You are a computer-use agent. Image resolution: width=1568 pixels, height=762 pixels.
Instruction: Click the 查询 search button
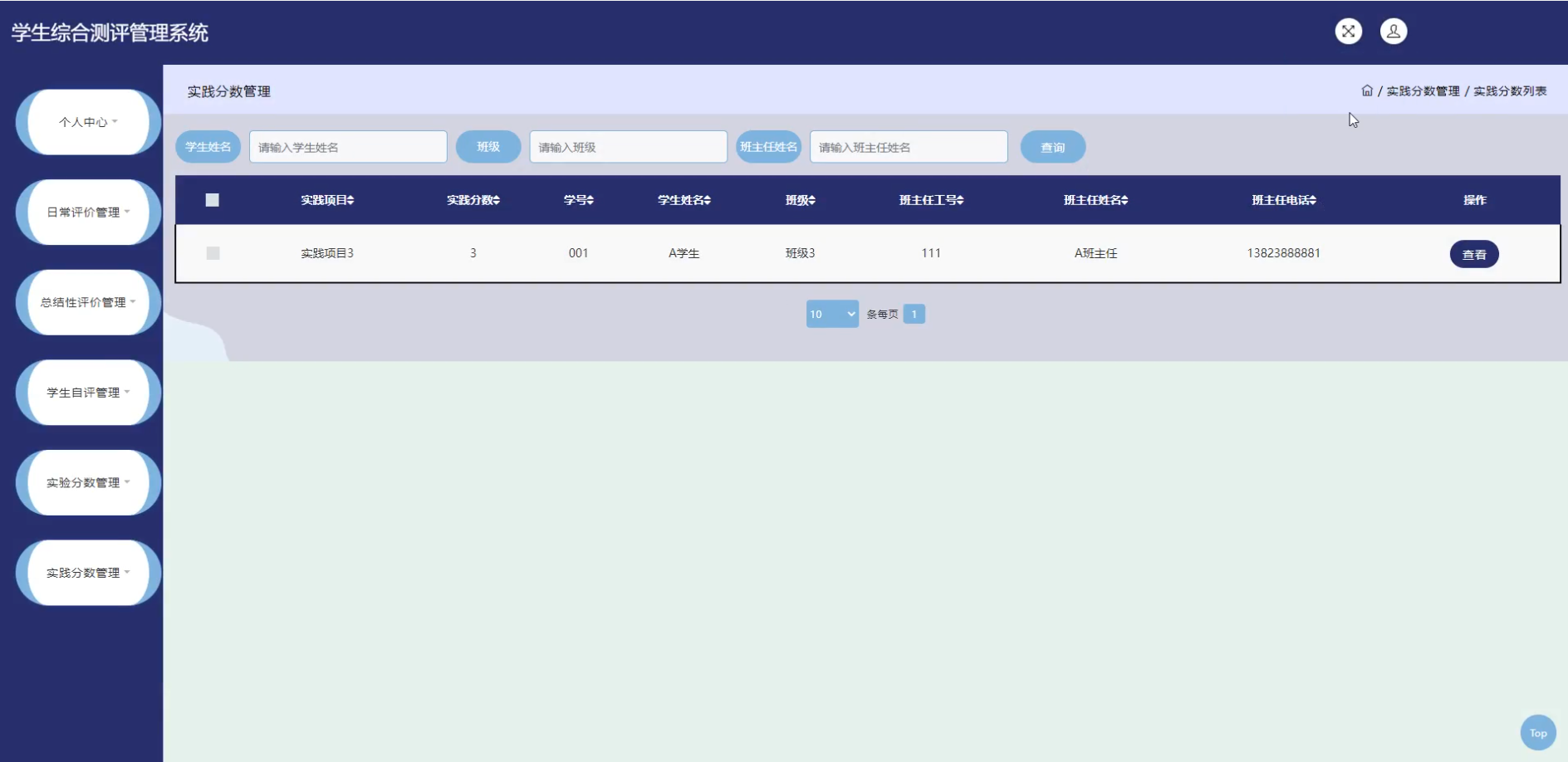pos(1053,147)
